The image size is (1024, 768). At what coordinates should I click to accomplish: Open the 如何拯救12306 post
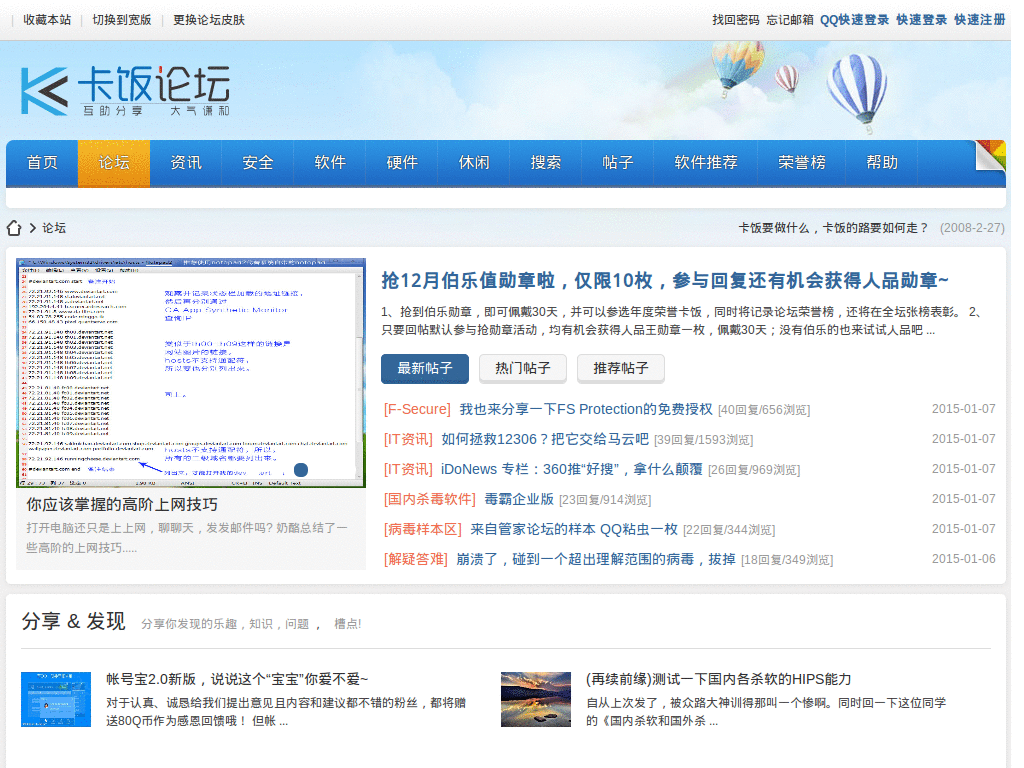tap(545, 440)
